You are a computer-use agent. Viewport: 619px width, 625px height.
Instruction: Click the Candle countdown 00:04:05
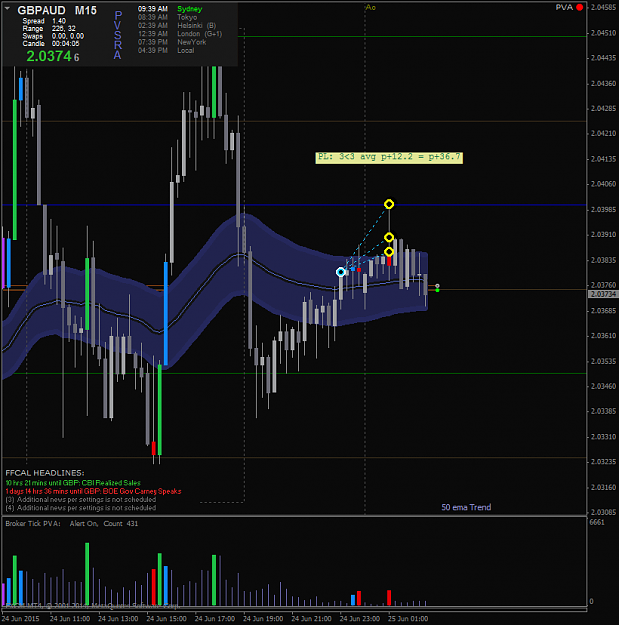[x=51, y=43]
